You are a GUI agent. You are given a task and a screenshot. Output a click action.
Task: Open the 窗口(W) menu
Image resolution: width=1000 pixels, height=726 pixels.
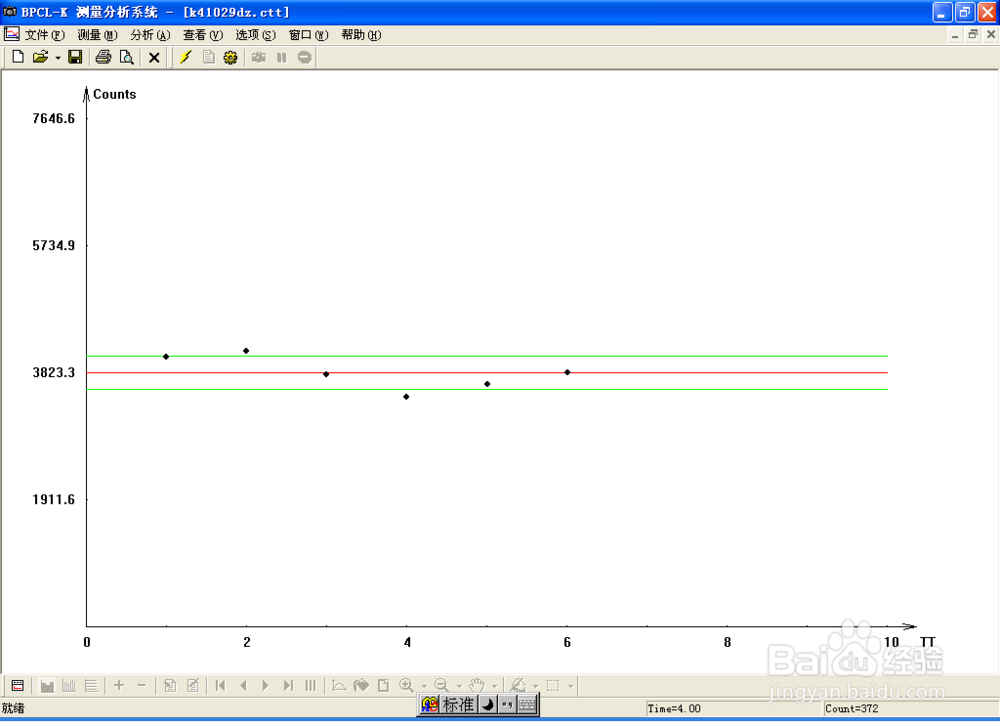(x=309, y=35)
